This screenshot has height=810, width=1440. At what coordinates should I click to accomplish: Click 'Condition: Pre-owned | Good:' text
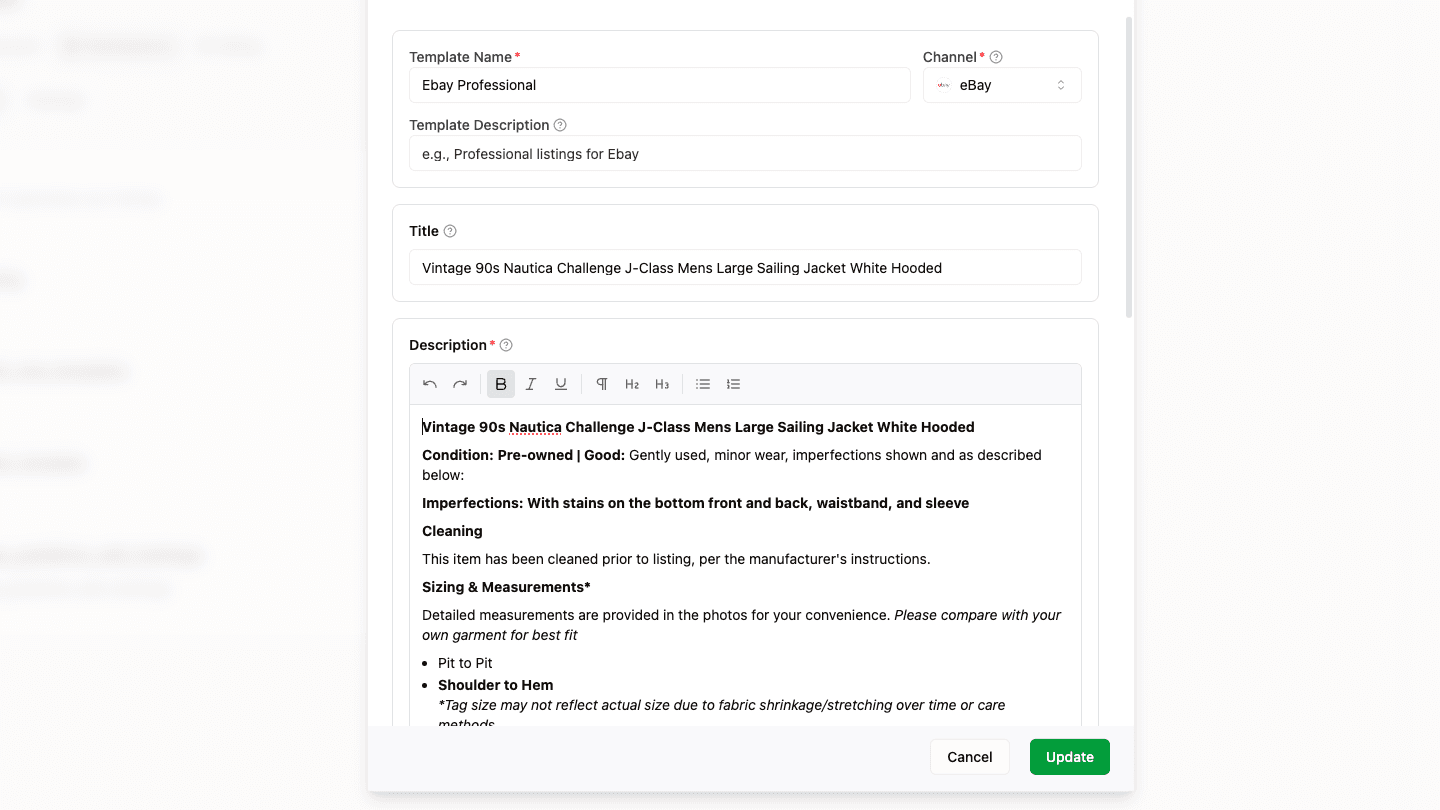[x=523, y=455]
